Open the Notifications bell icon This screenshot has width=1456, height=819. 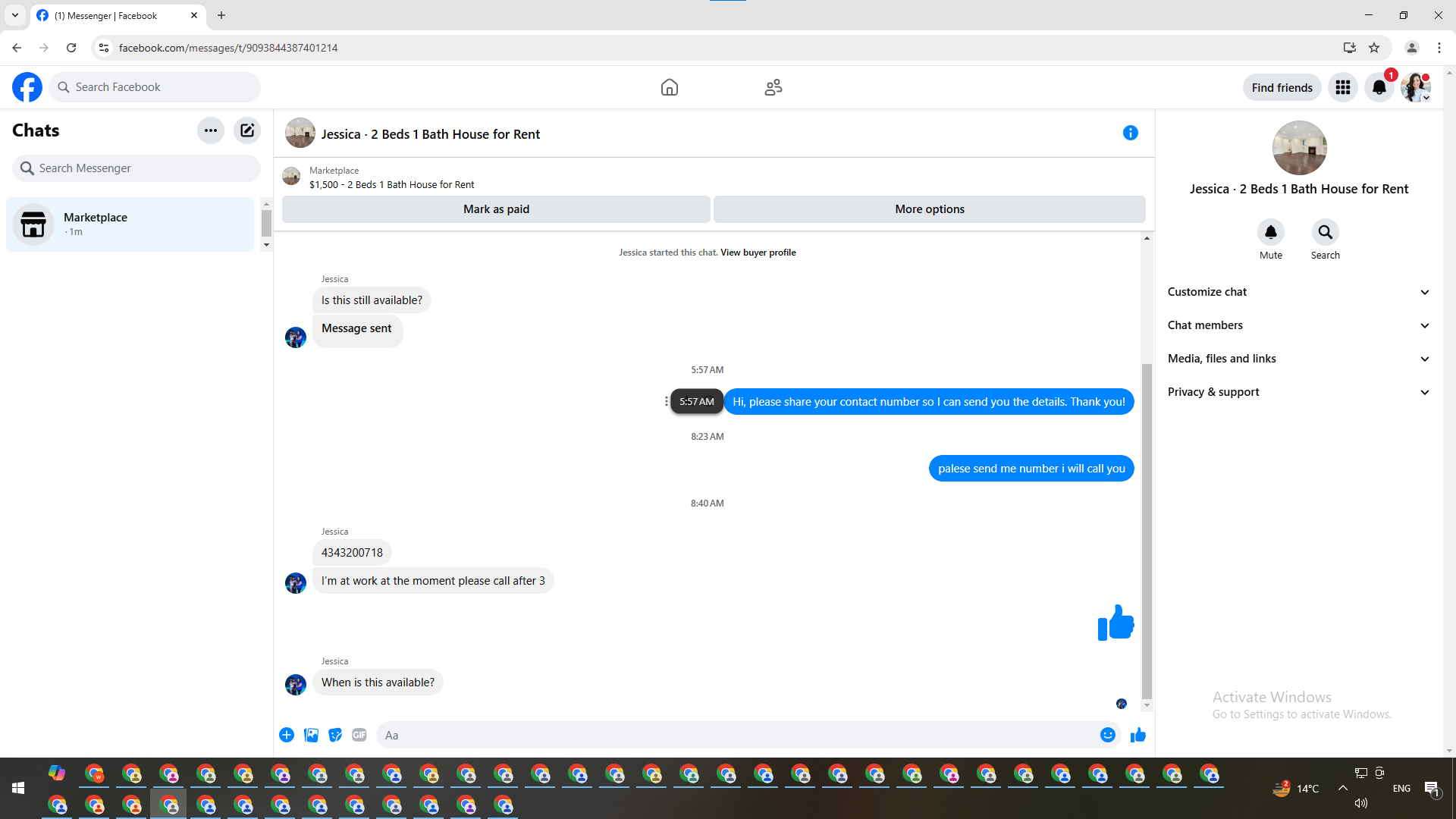point(1379,87)
